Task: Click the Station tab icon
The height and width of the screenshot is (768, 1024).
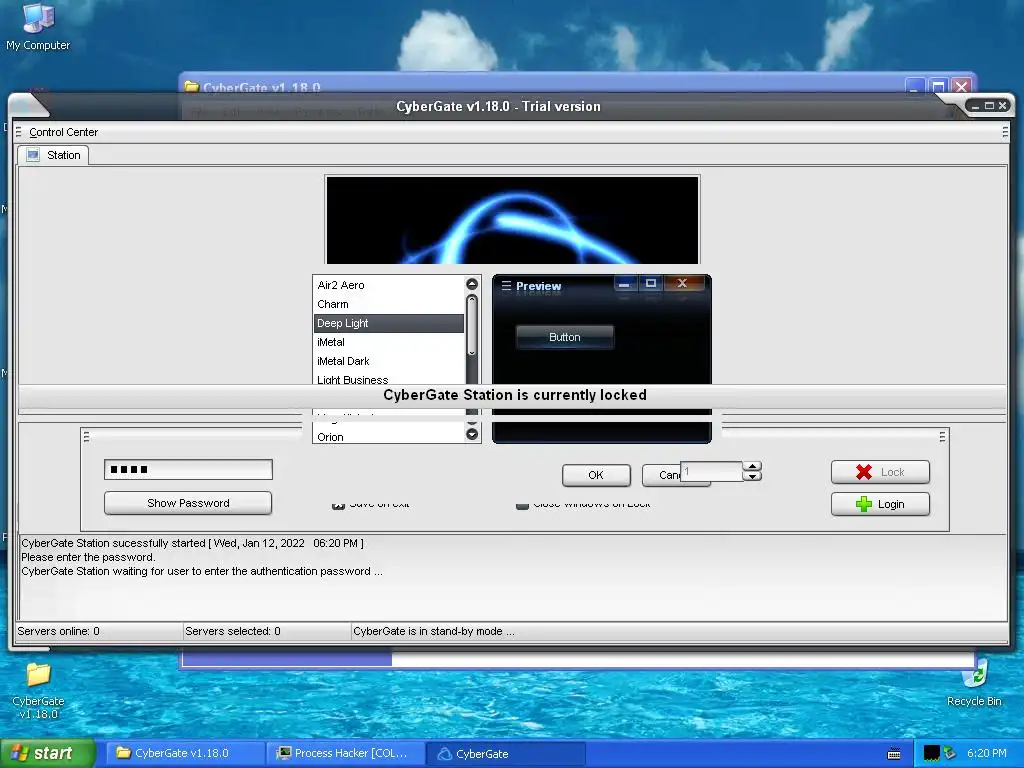Action: (33, 155)
